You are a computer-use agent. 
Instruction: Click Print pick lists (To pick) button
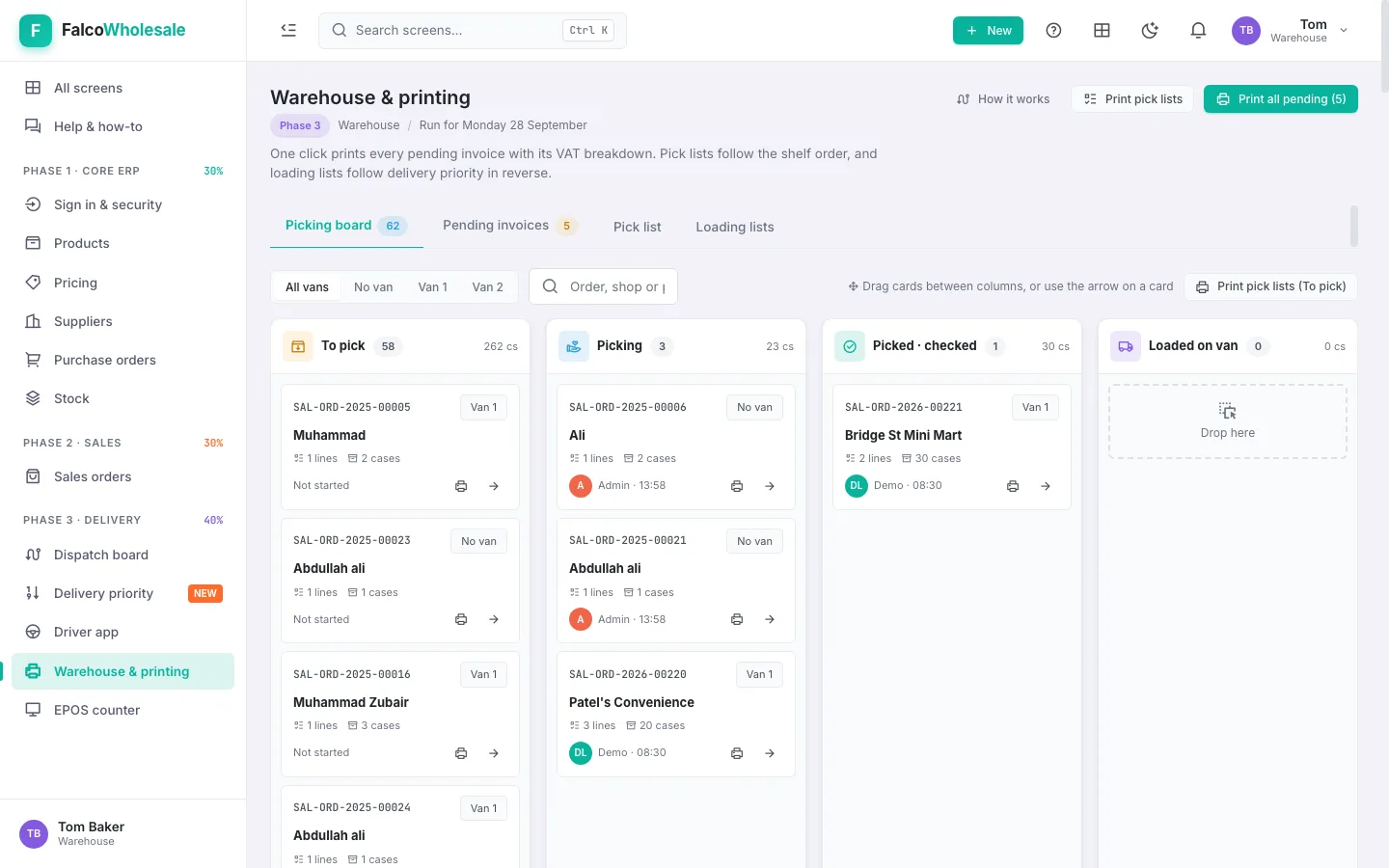coord(1270,286)
